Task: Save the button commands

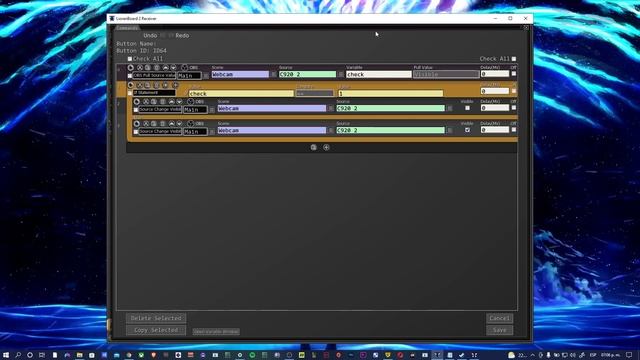Action: pos(500,330)
